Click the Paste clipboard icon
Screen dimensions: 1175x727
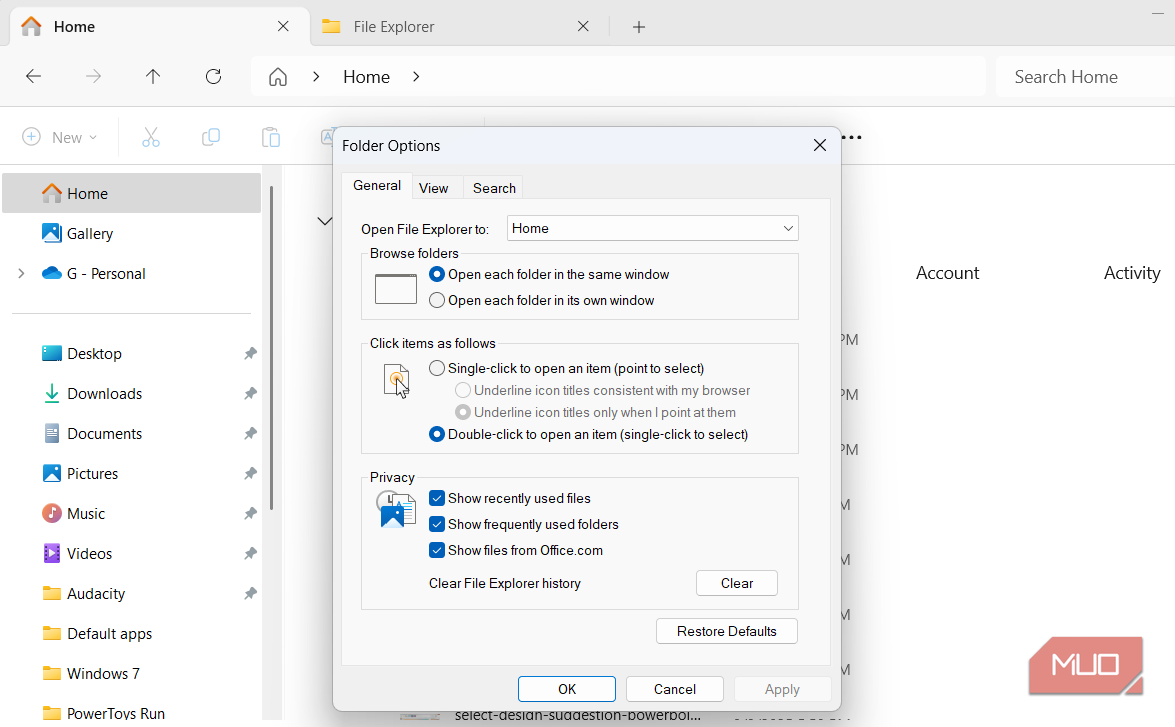(271, 137)
